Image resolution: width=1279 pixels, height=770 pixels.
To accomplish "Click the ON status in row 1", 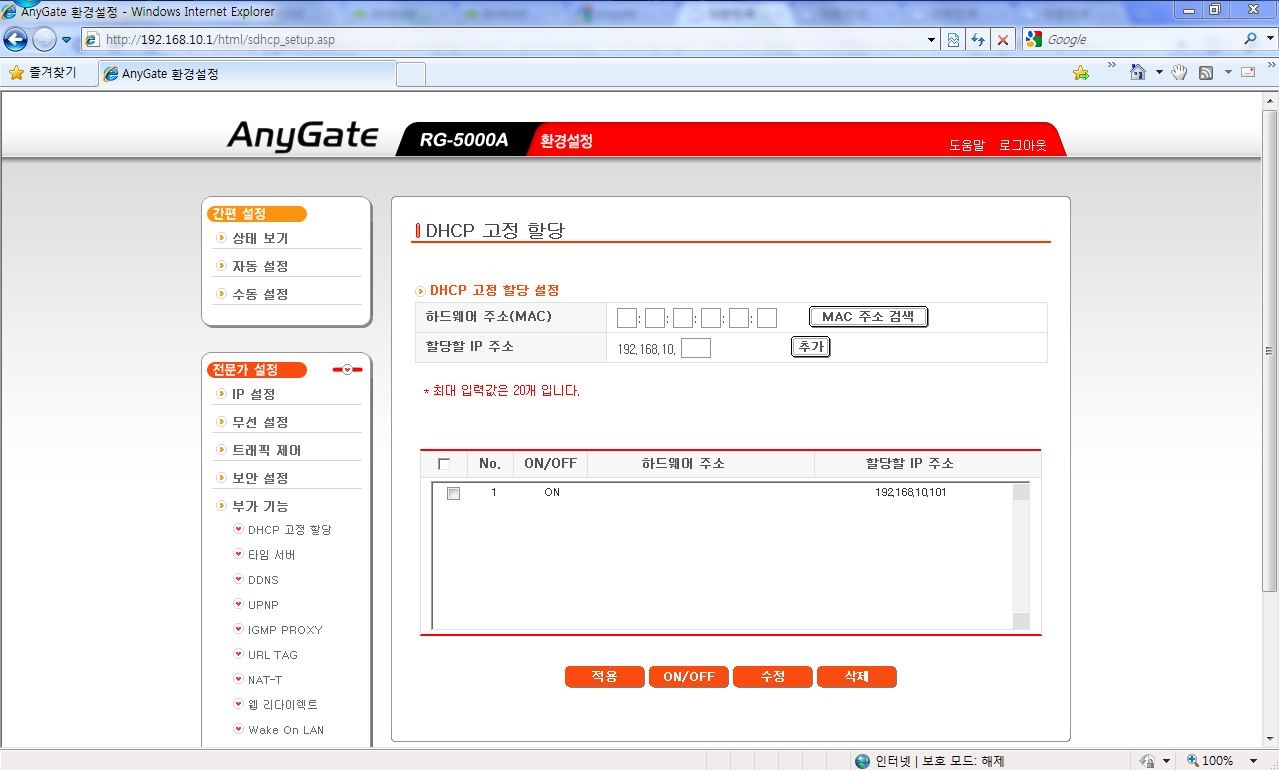I will click(x=552, y=493).
